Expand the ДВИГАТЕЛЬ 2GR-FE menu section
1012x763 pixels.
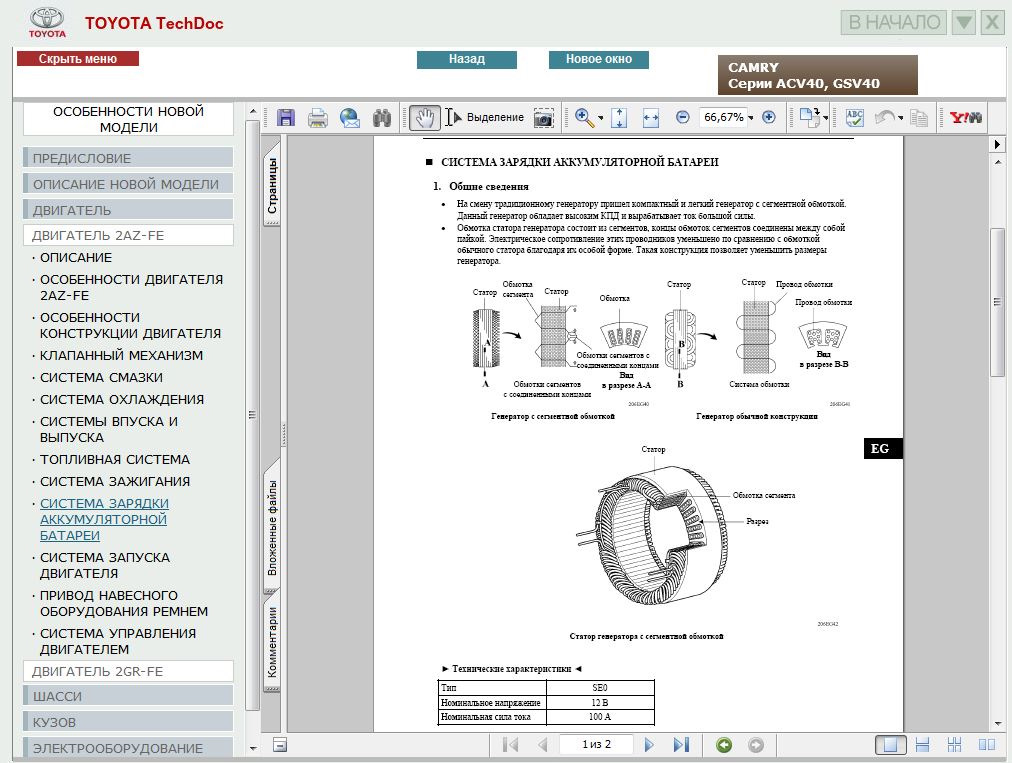coord(128,672)
